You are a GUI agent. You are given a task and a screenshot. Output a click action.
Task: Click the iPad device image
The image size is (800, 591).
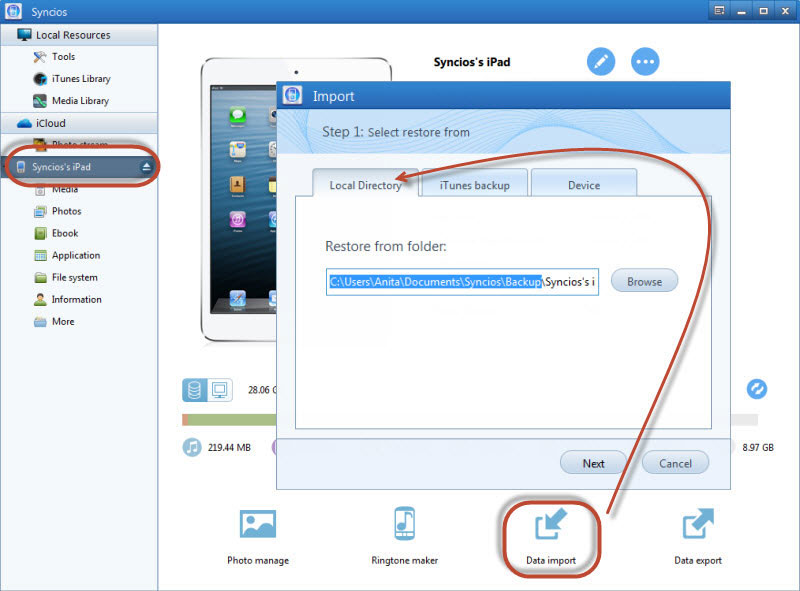(239, 199)
